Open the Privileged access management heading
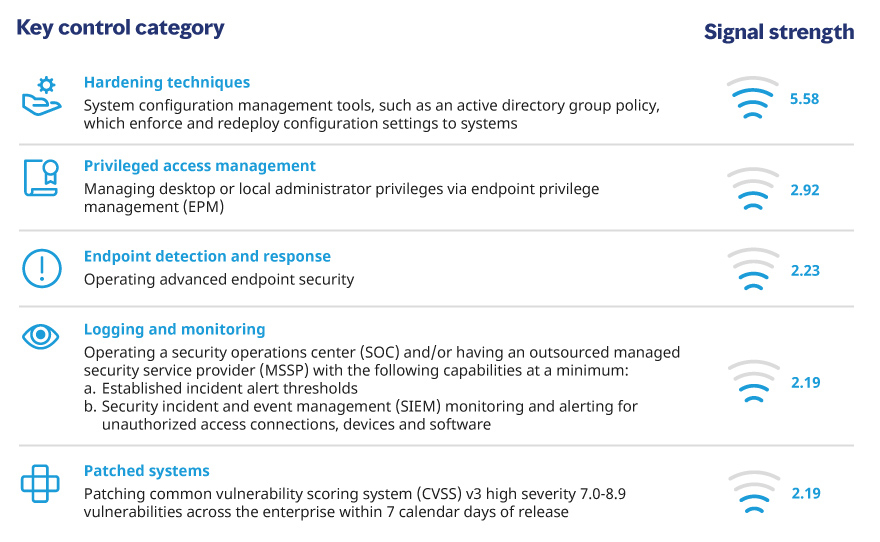880x542 pixels. tap(199, 166)
